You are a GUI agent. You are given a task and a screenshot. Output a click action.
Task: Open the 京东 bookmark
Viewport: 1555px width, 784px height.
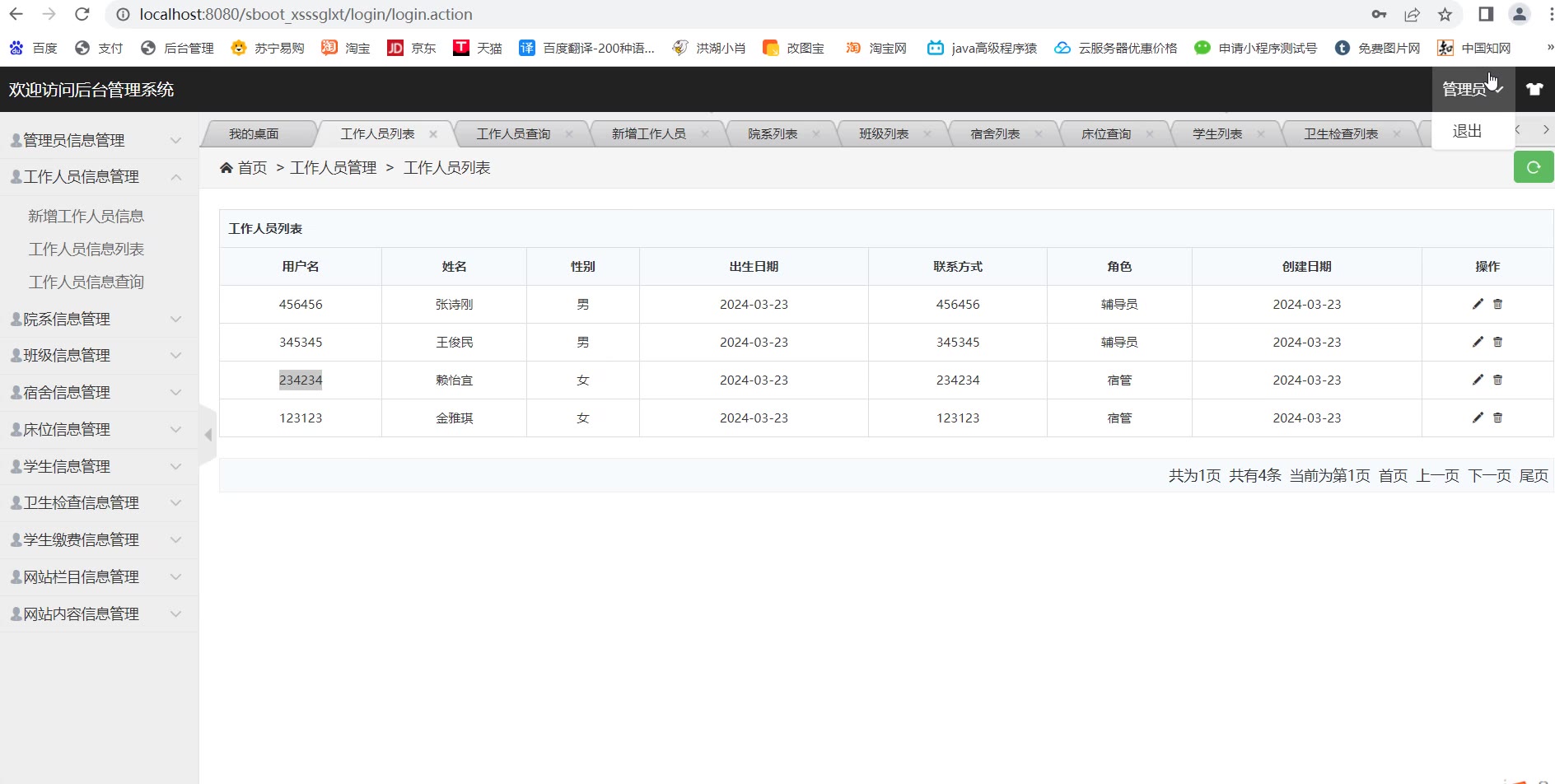(412, 48)
